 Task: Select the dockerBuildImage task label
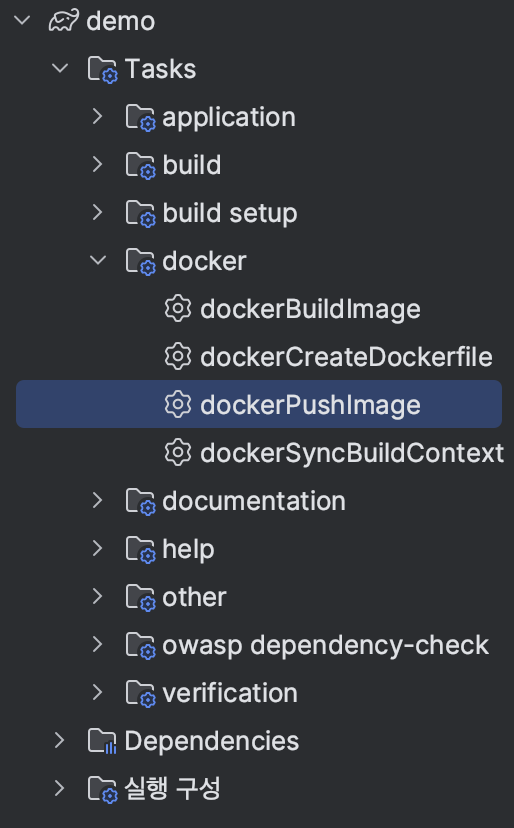(310, 309)
